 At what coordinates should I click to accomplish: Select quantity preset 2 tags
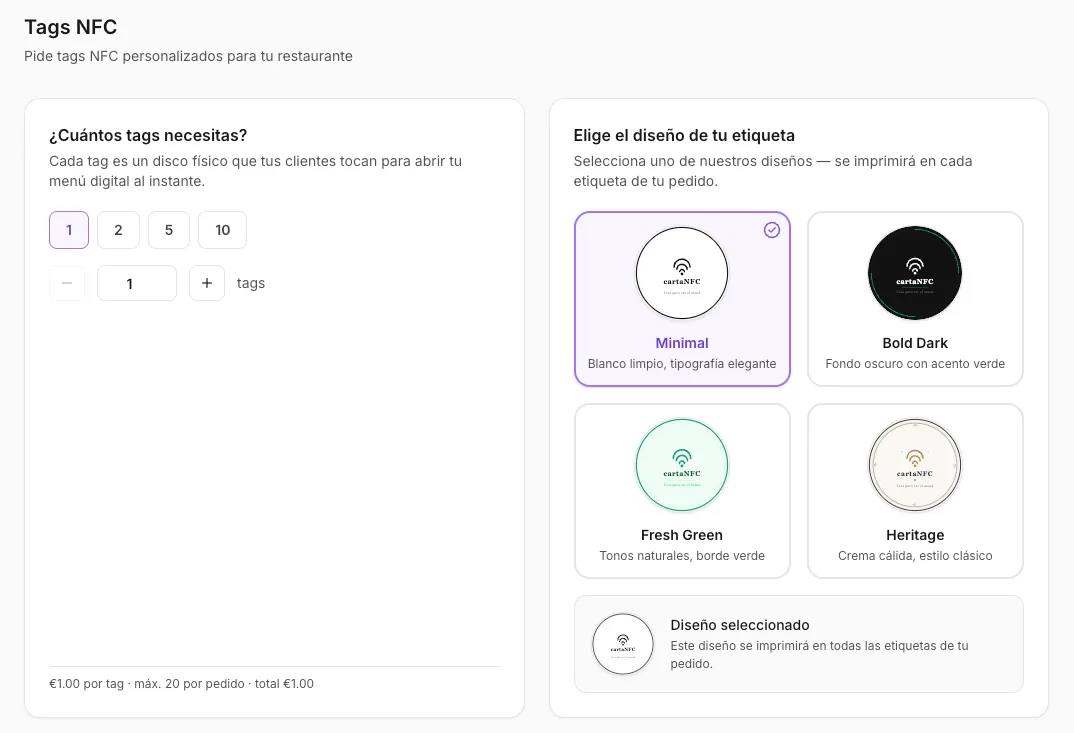pos(118,229)
